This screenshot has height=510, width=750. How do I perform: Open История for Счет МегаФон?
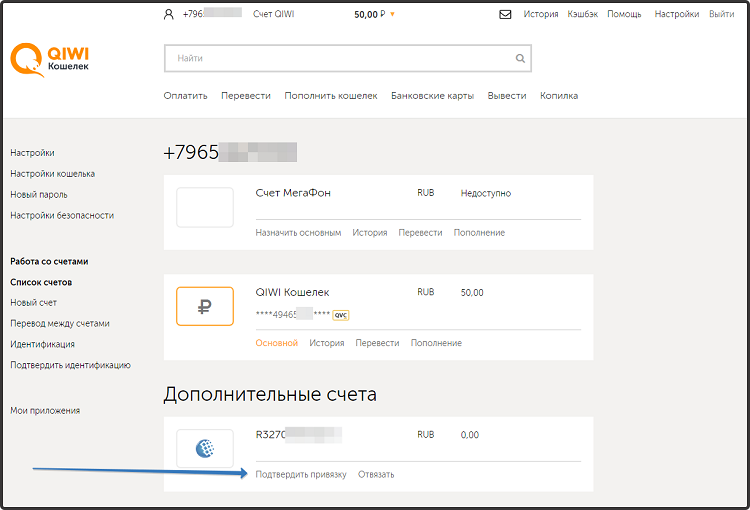(x=370, y=233)
